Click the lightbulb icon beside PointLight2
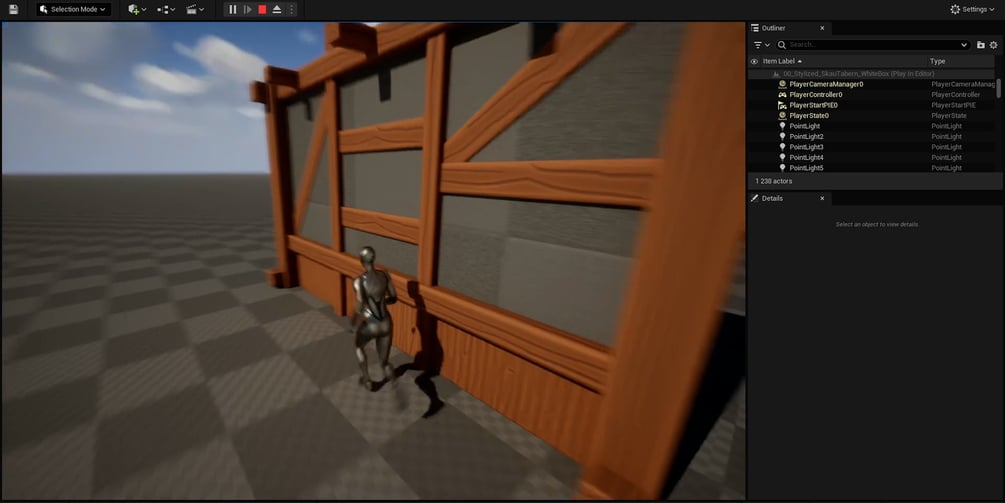This screenshot has height=503, width=1005. click(782, 136)
